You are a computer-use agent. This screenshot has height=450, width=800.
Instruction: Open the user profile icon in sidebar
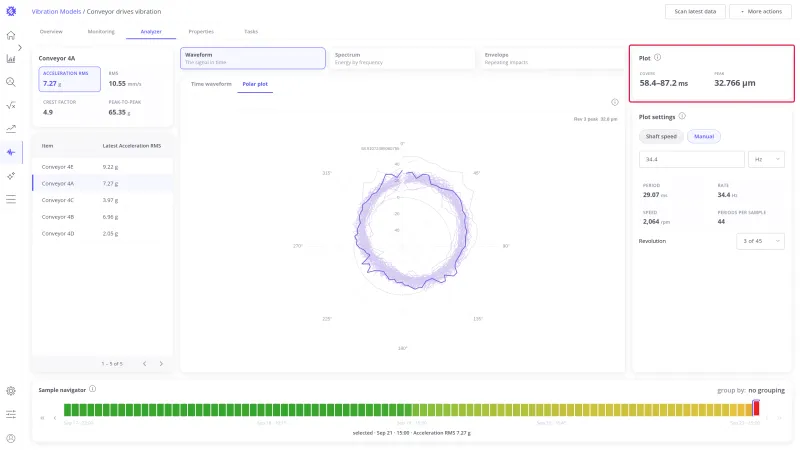11,438
